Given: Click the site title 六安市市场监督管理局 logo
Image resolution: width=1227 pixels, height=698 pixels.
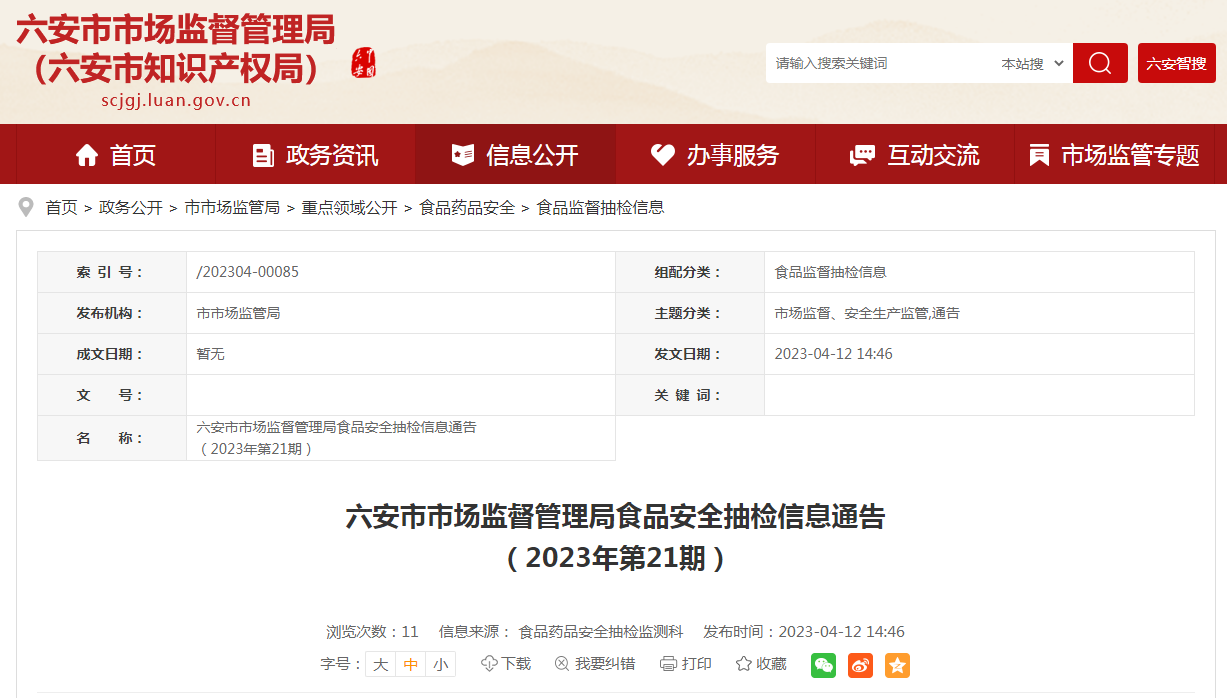Looking at the screenshot, I should click(x=176, y=49).
